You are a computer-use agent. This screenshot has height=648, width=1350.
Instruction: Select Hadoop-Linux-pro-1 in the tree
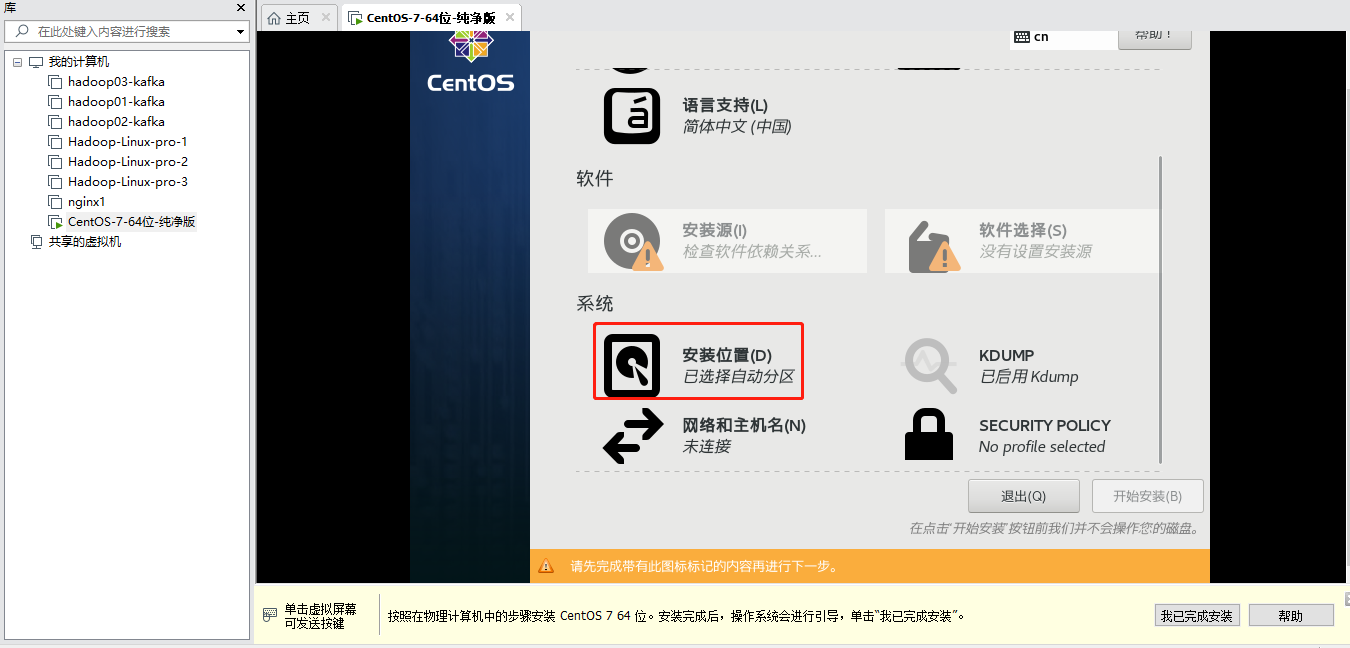tap(128, 142)
